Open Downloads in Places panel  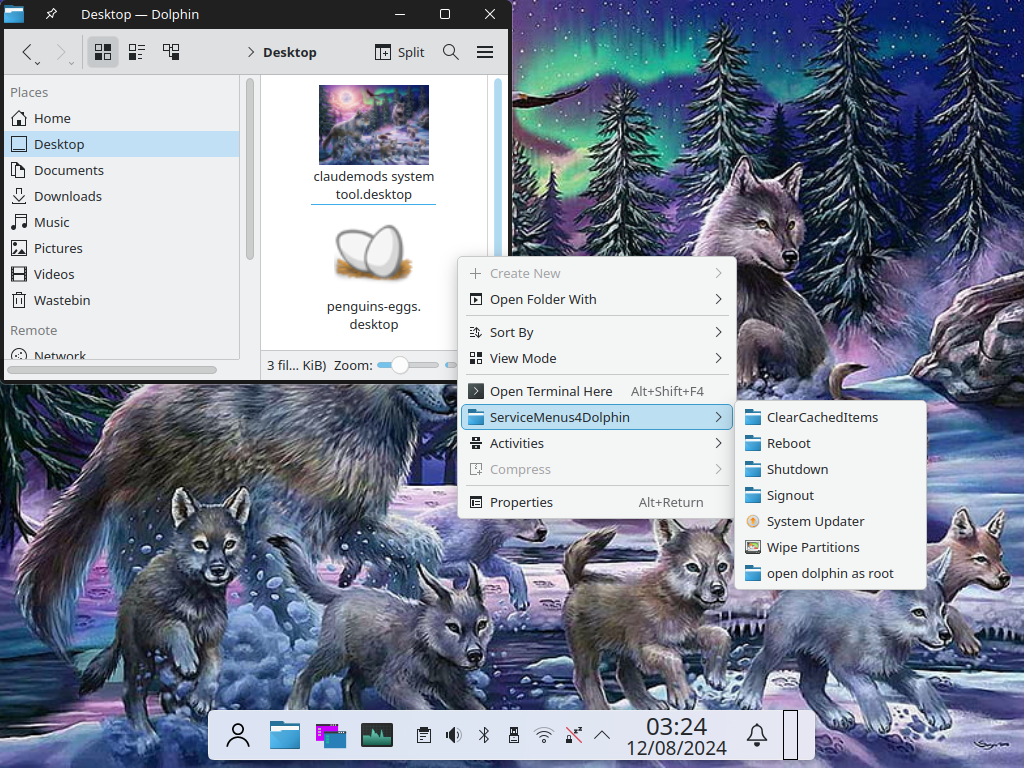click(122, 197)
